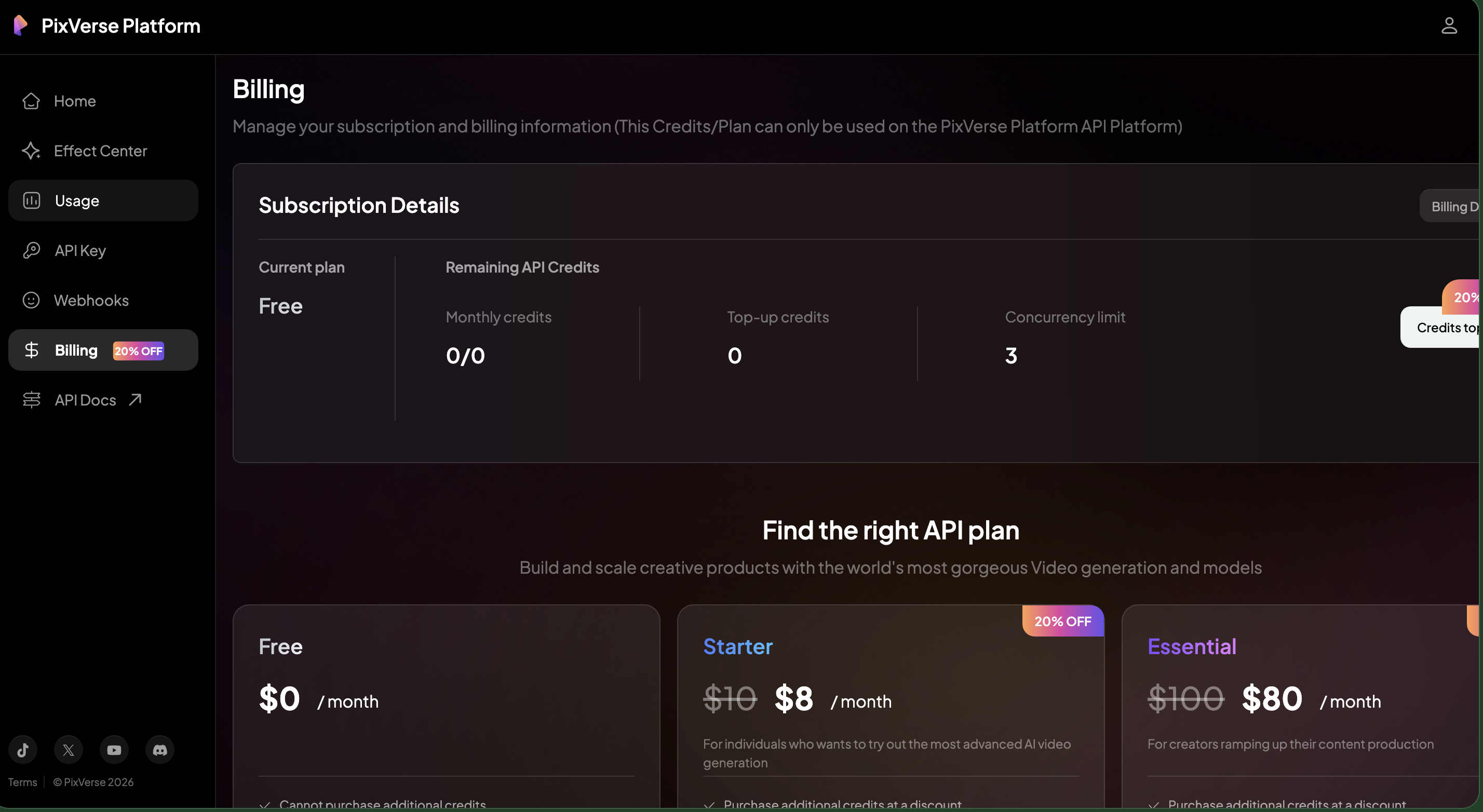Click the API Docs external arrow icon
The width and height of the screenshot is (1483, 812).
[136, 399]
